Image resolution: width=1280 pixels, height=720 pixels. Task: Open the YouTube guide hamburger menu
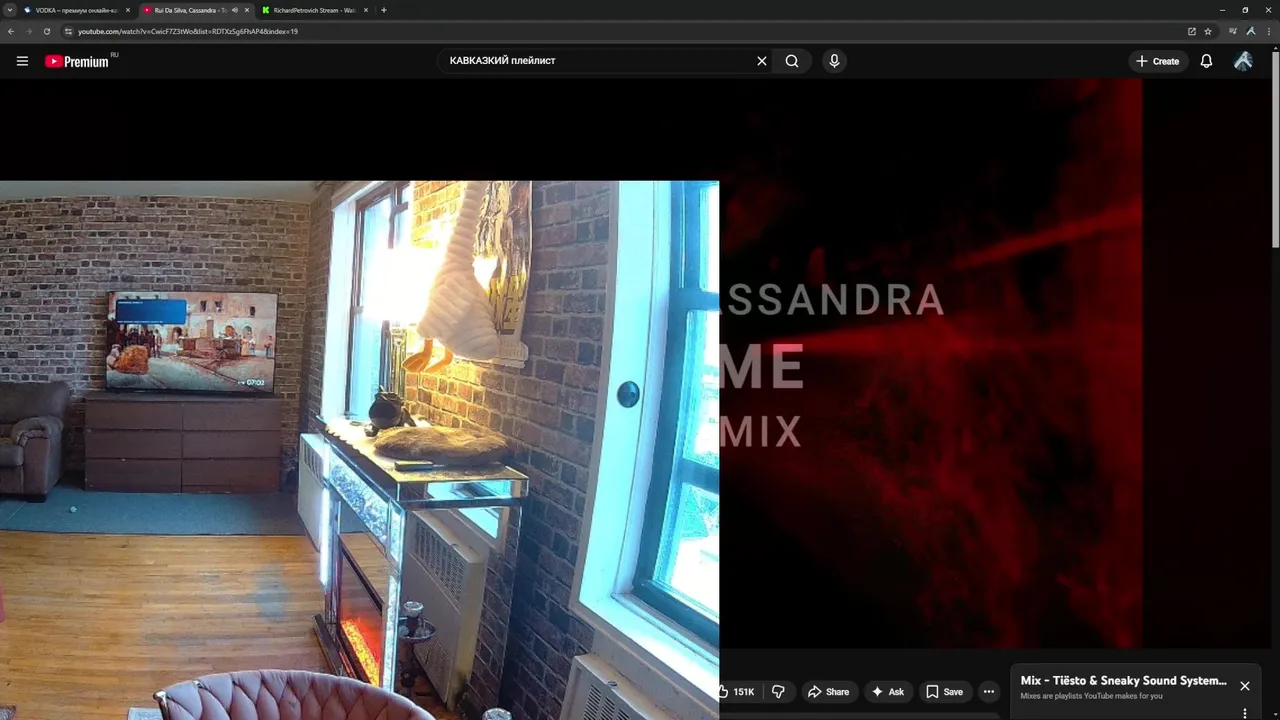[x=22, y=61]
